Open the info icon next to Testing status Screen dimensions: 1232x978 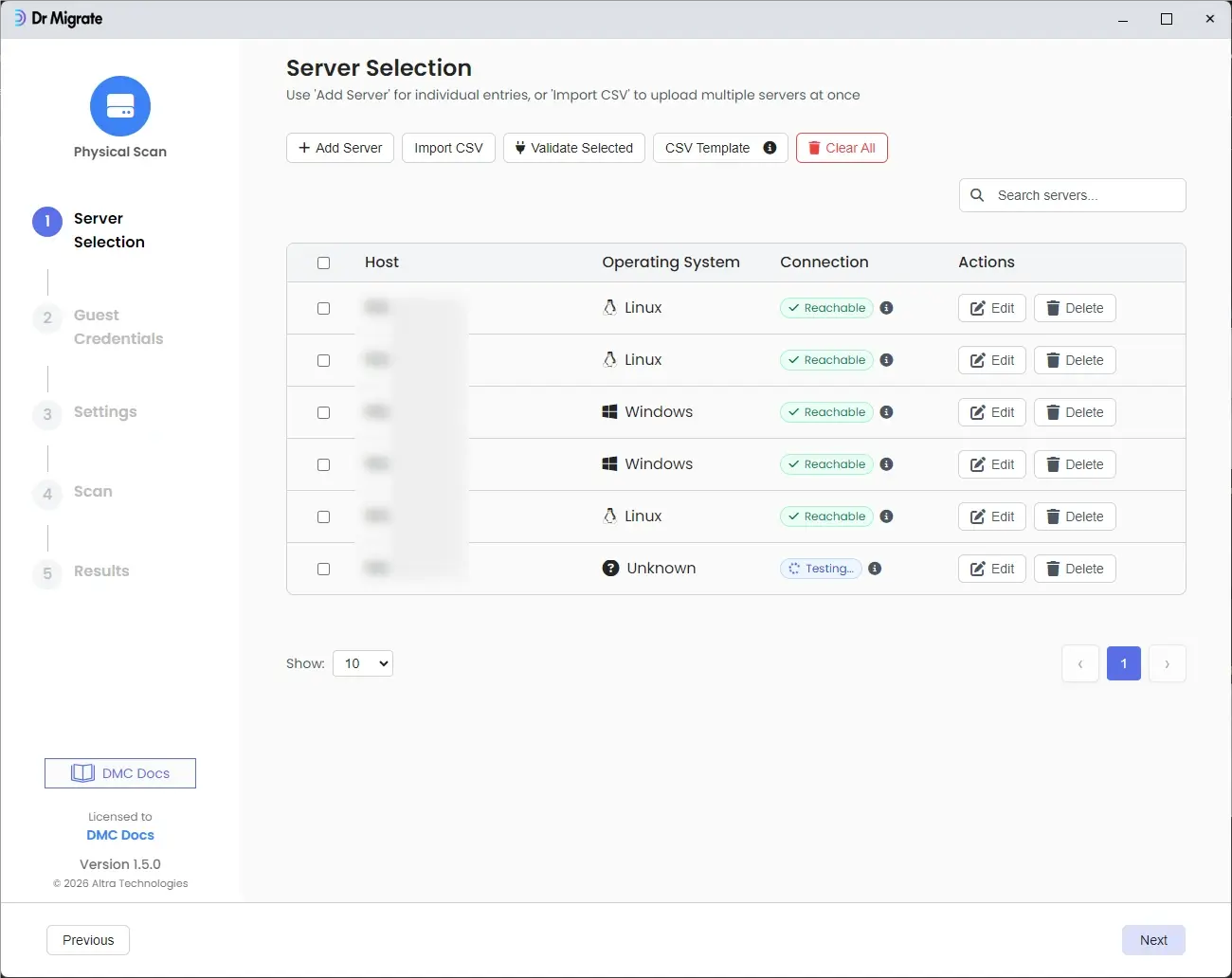pos(875,569)
